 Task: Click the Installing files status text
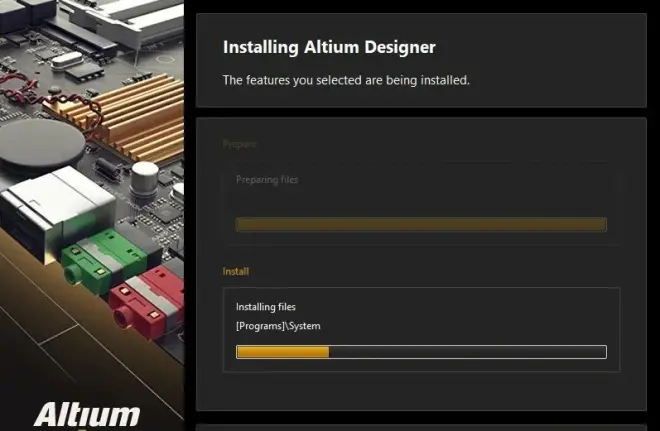tap(266, 307)
